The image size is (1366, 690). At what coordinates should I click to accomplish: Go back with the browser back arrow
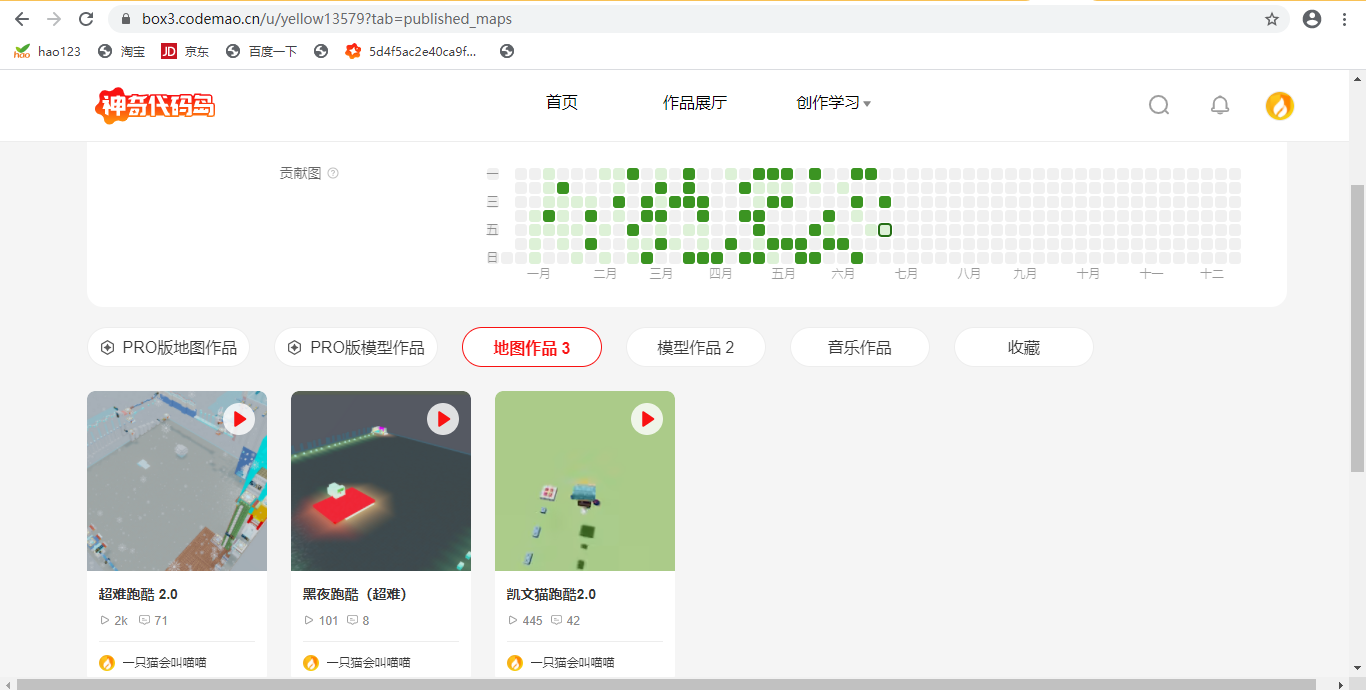pos(22,19)
